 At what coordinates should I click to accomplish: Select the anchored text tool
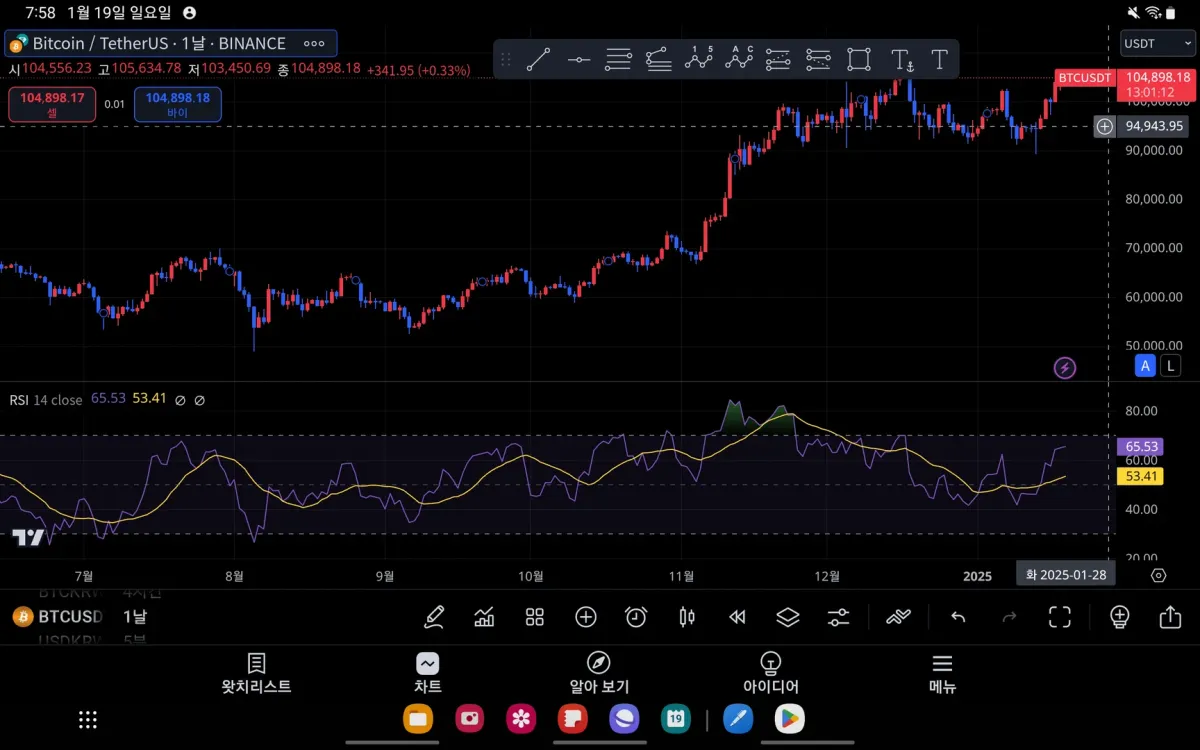click(x=901, y=60)
